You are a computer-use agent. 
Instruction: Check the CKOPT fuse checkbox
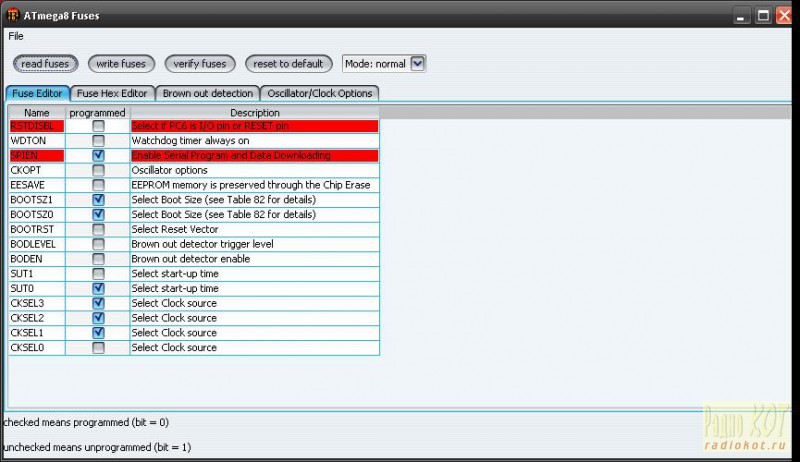[98, 170]
